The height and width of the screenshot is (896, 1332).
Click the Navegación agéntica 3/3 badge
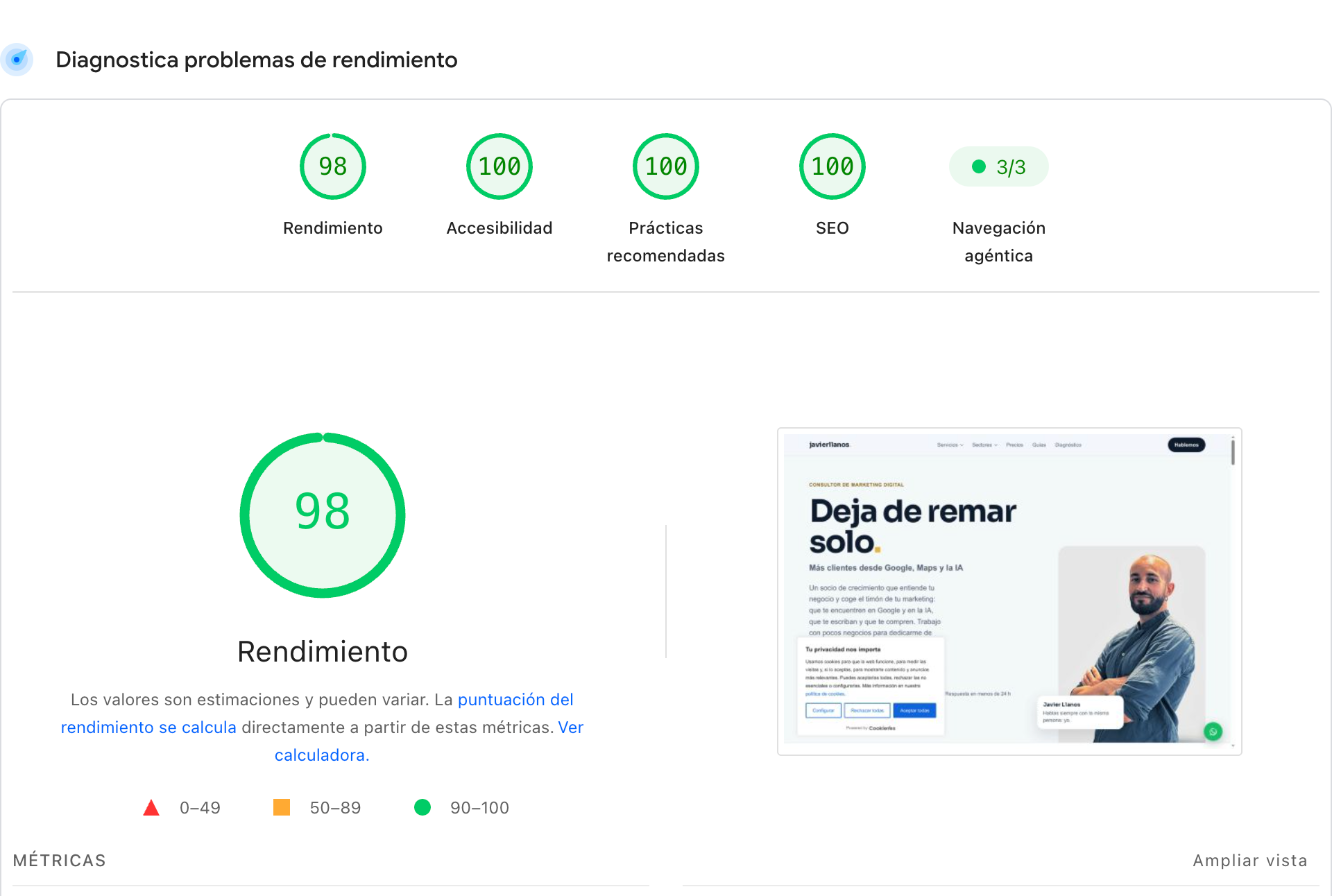[998, 167]
